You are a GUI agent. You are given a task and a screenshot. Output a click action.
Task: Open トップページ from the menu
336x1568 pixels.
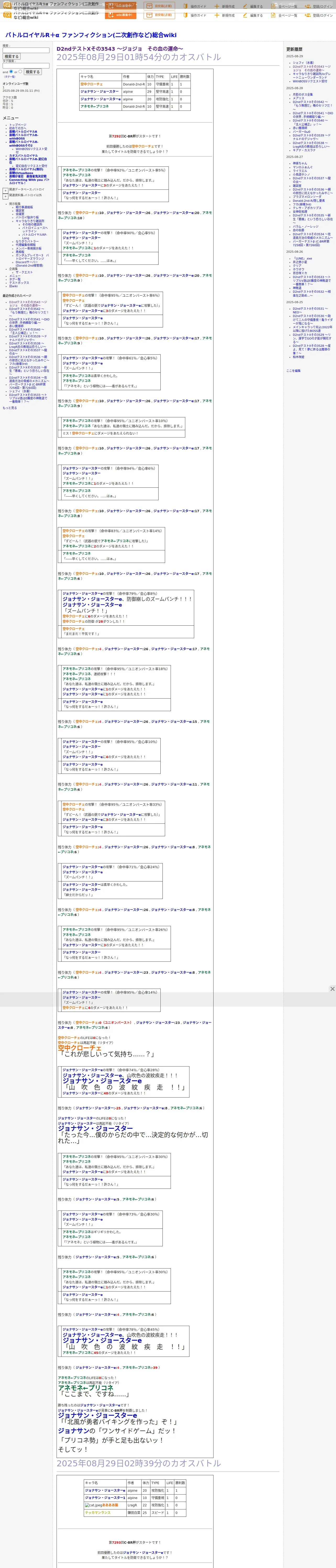[x=18, y=125]
